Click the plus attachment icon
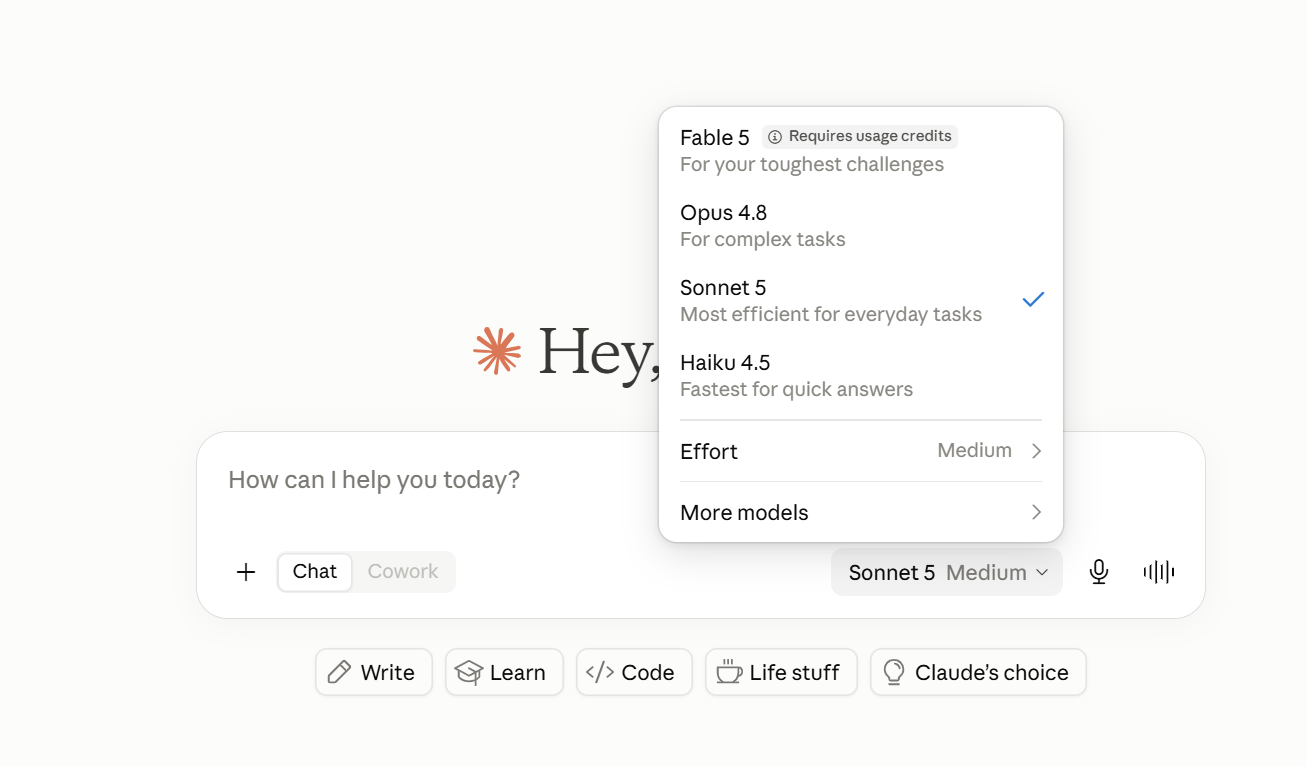The width and height of the screenshot is (1306, 766). pos(246,572)
